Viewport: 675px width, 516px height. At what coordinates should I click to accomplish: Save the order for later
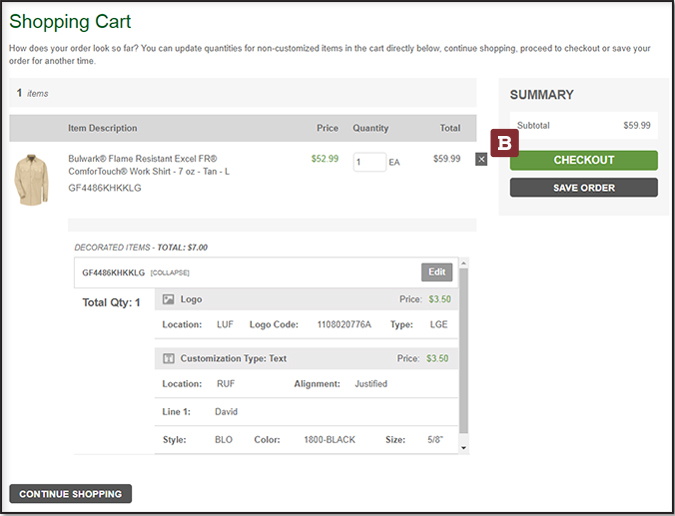coord(583,188)
